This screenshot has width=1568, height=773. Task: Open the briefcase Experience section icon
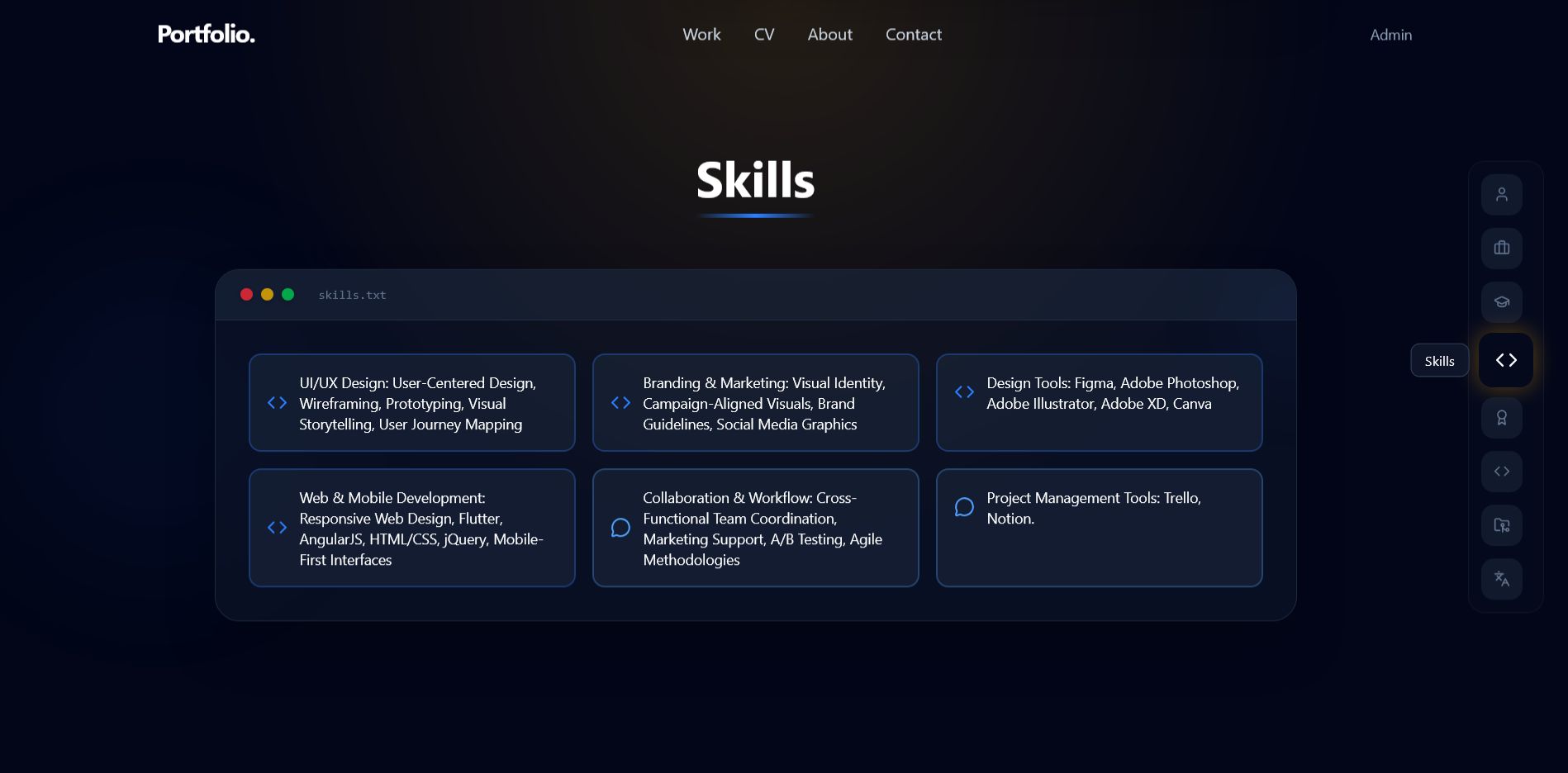[1502, 248]
